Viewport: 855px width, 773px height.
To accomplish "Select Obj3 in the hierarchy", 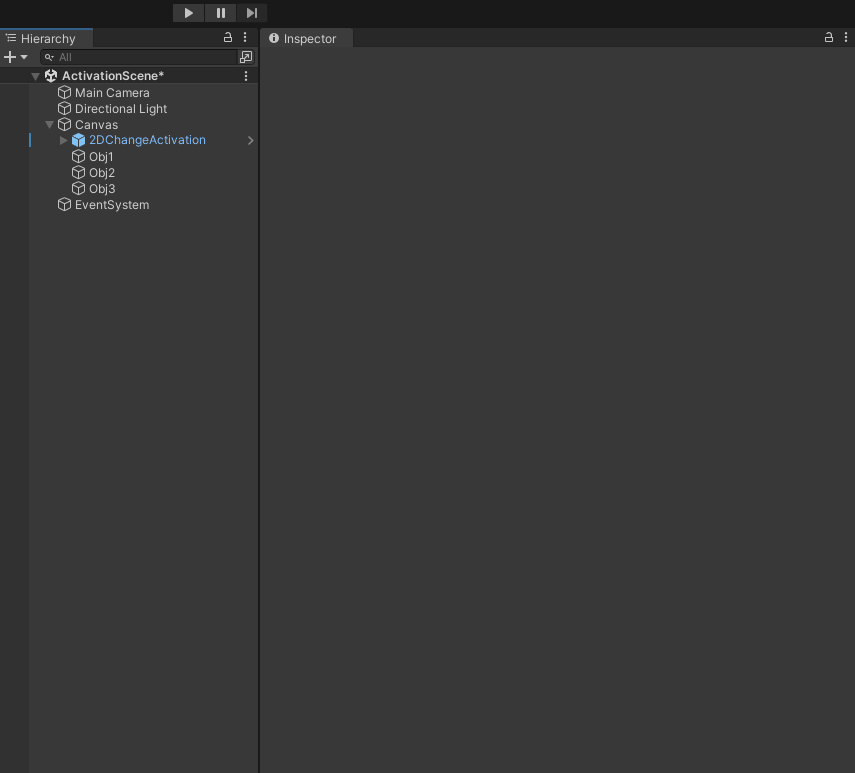I will click(102, 189).
